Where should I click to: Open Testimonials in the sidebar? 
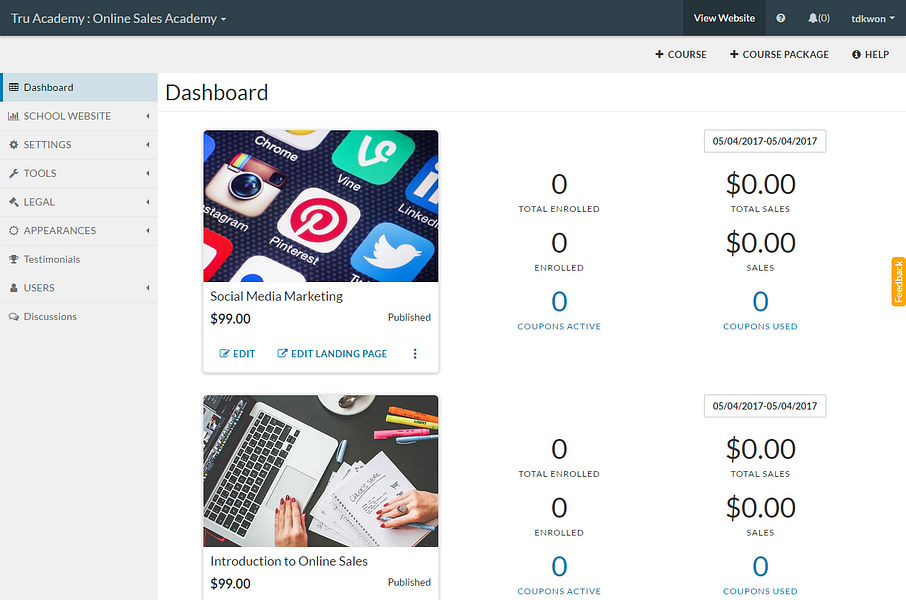tap(79, 259)
